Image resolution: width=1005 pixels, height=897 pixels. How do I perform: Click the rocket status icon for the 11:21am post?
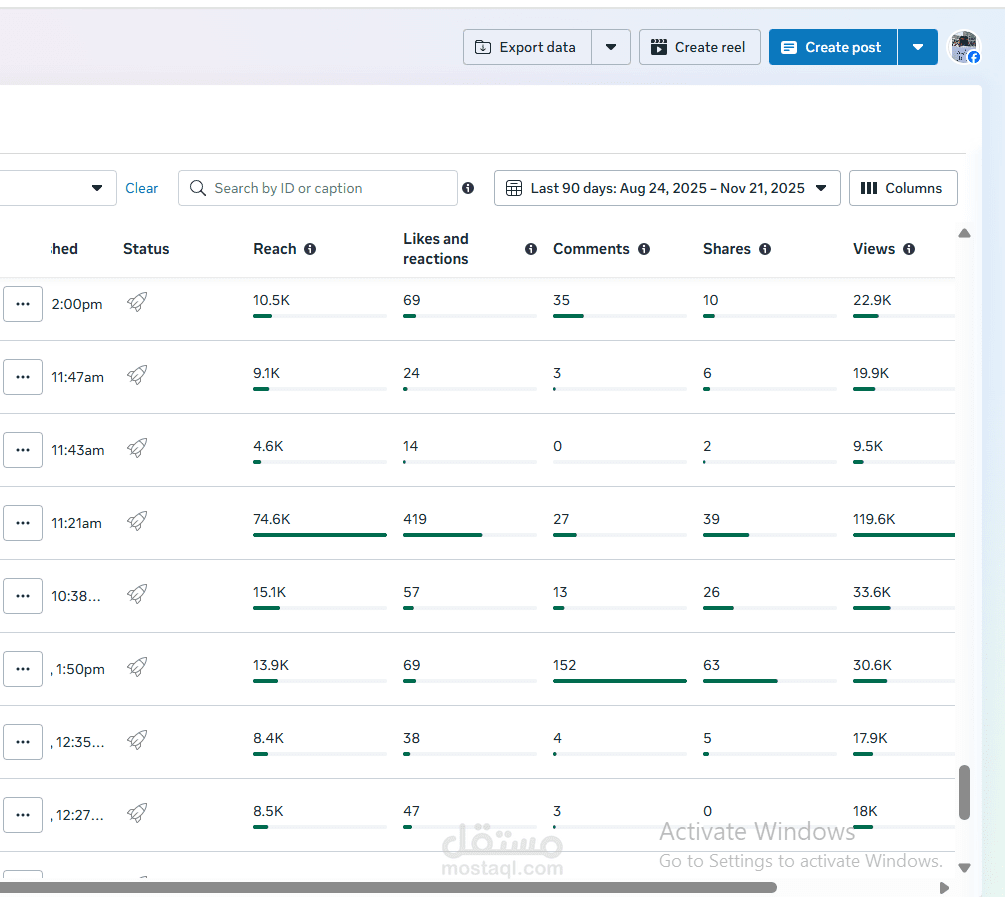coord(138,521)
